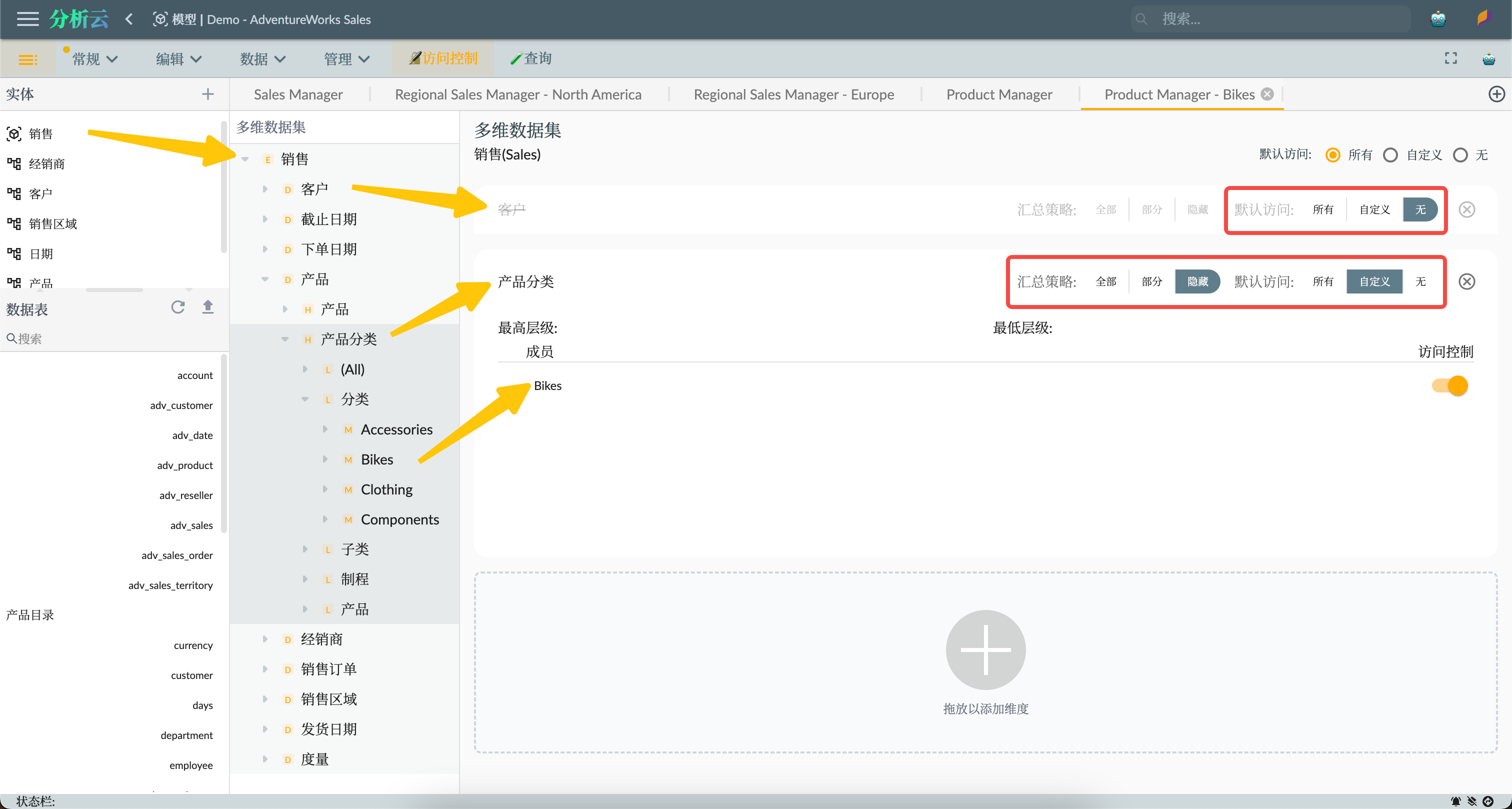Open the 查询 tab

point(530,58)
